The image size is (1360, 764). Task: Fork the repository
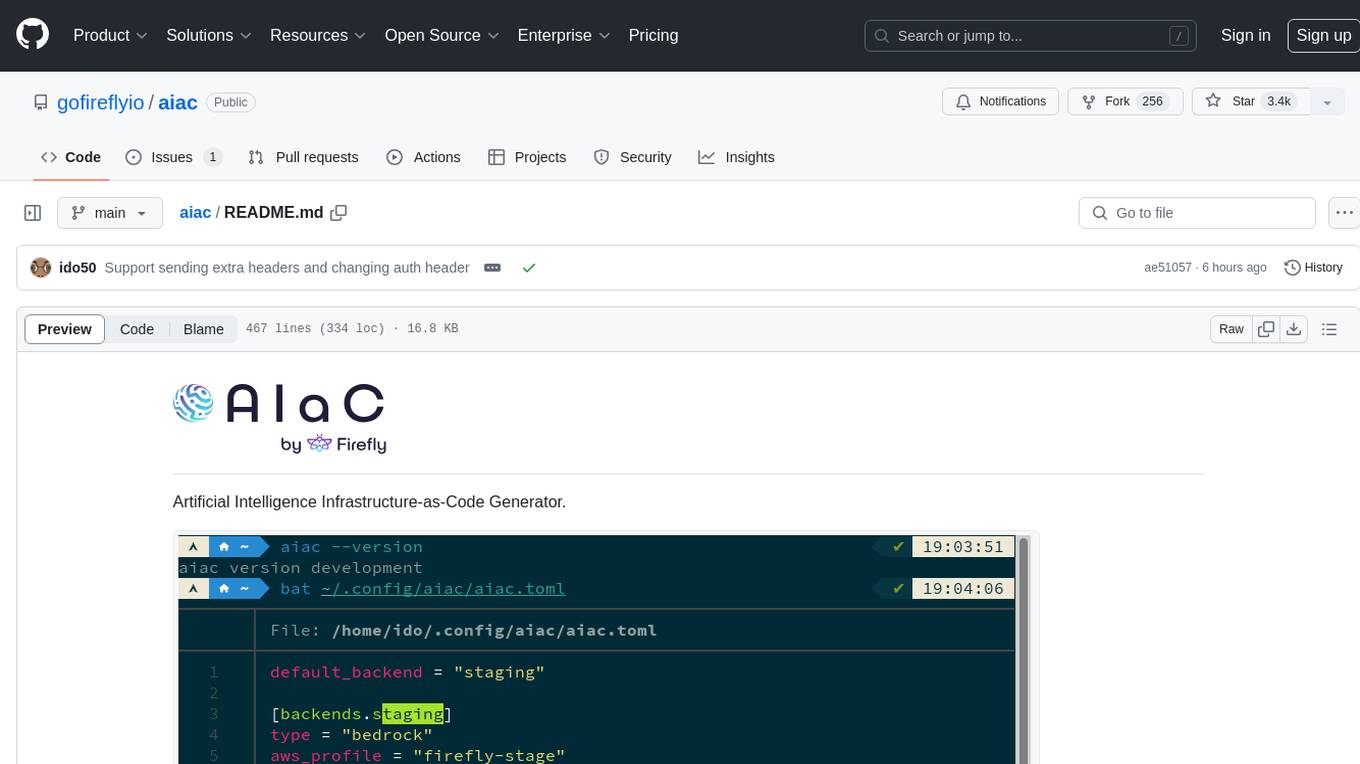click(1126, 101)
